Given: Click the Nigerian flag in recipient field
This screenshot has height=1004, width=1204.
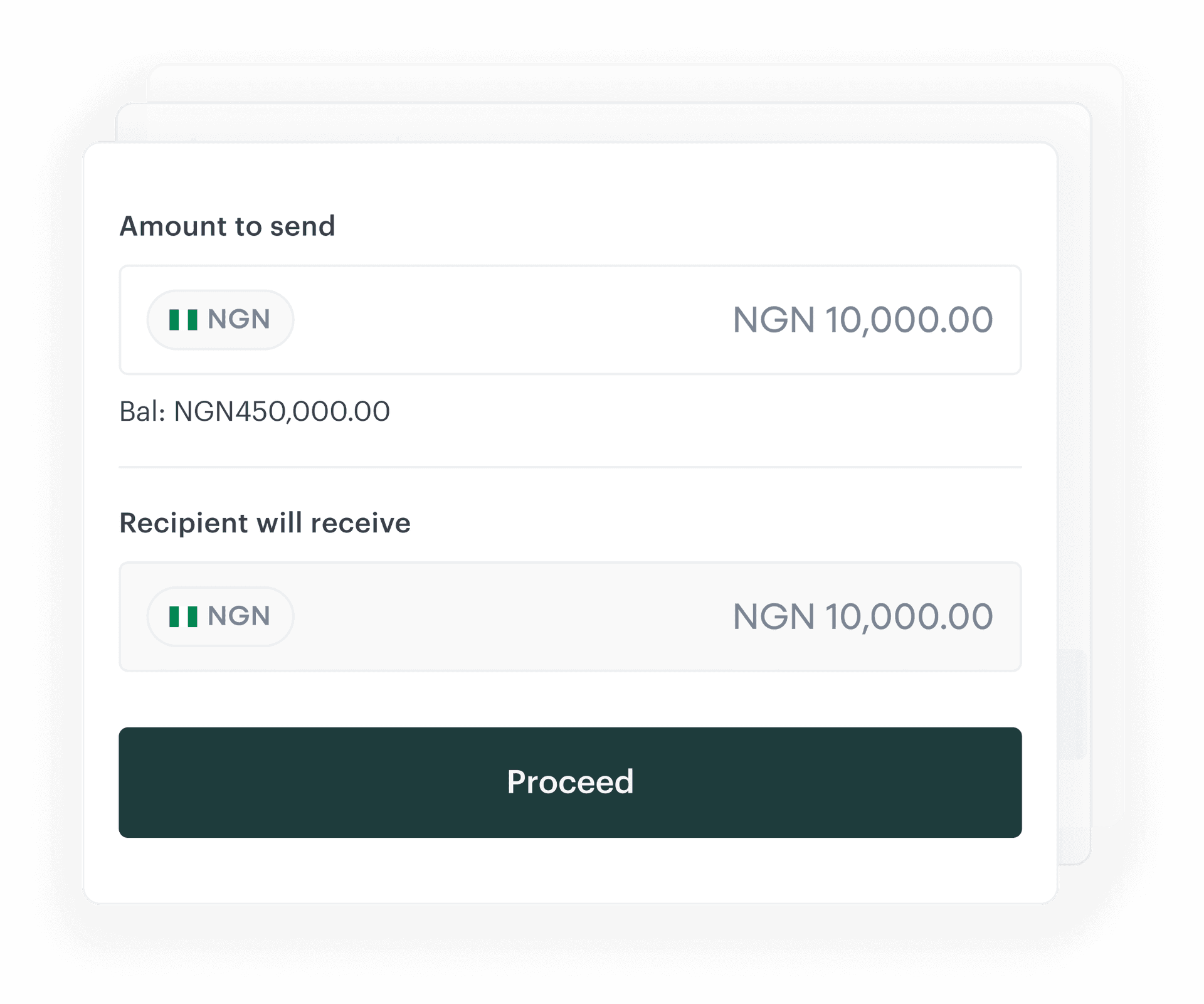Looking at the screenshot, I should coord(183,616).
